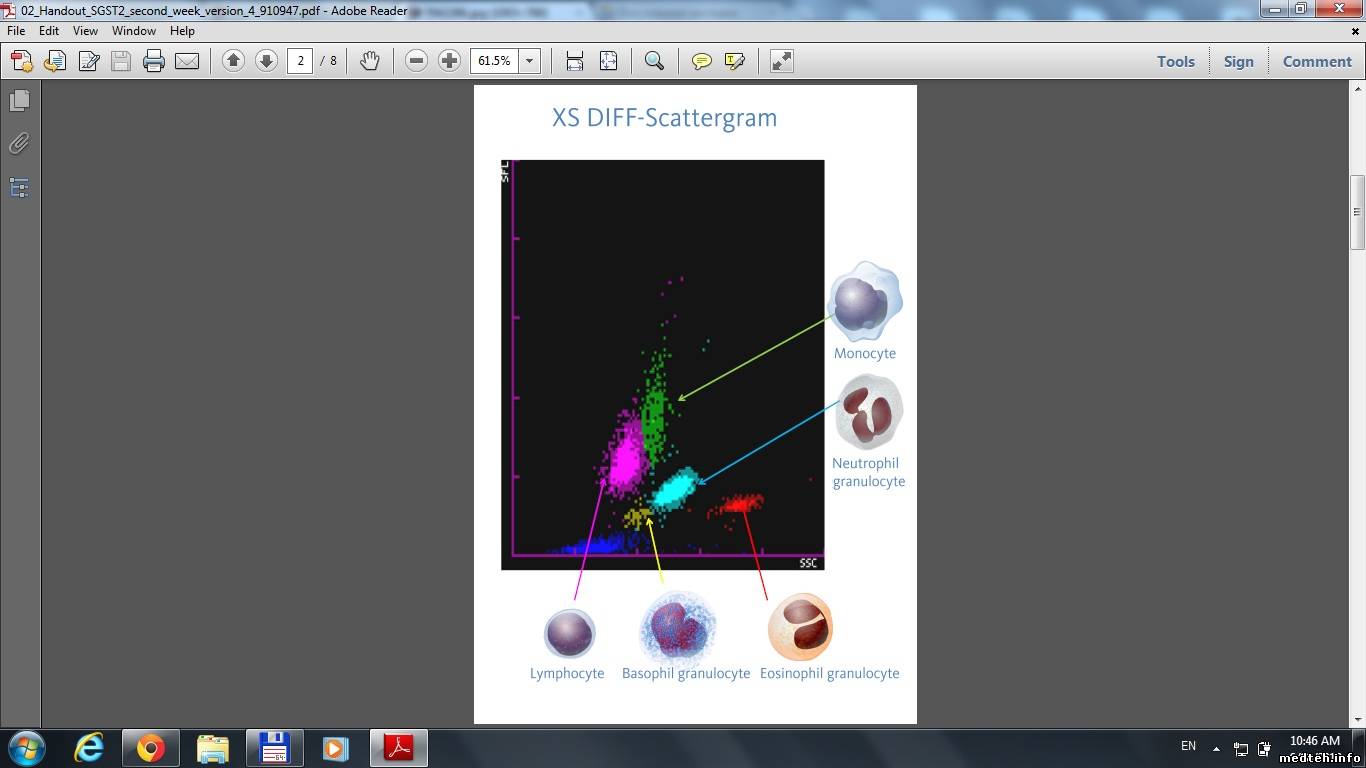Open the Window menu

pyautogui.click(x=133, y=31)
